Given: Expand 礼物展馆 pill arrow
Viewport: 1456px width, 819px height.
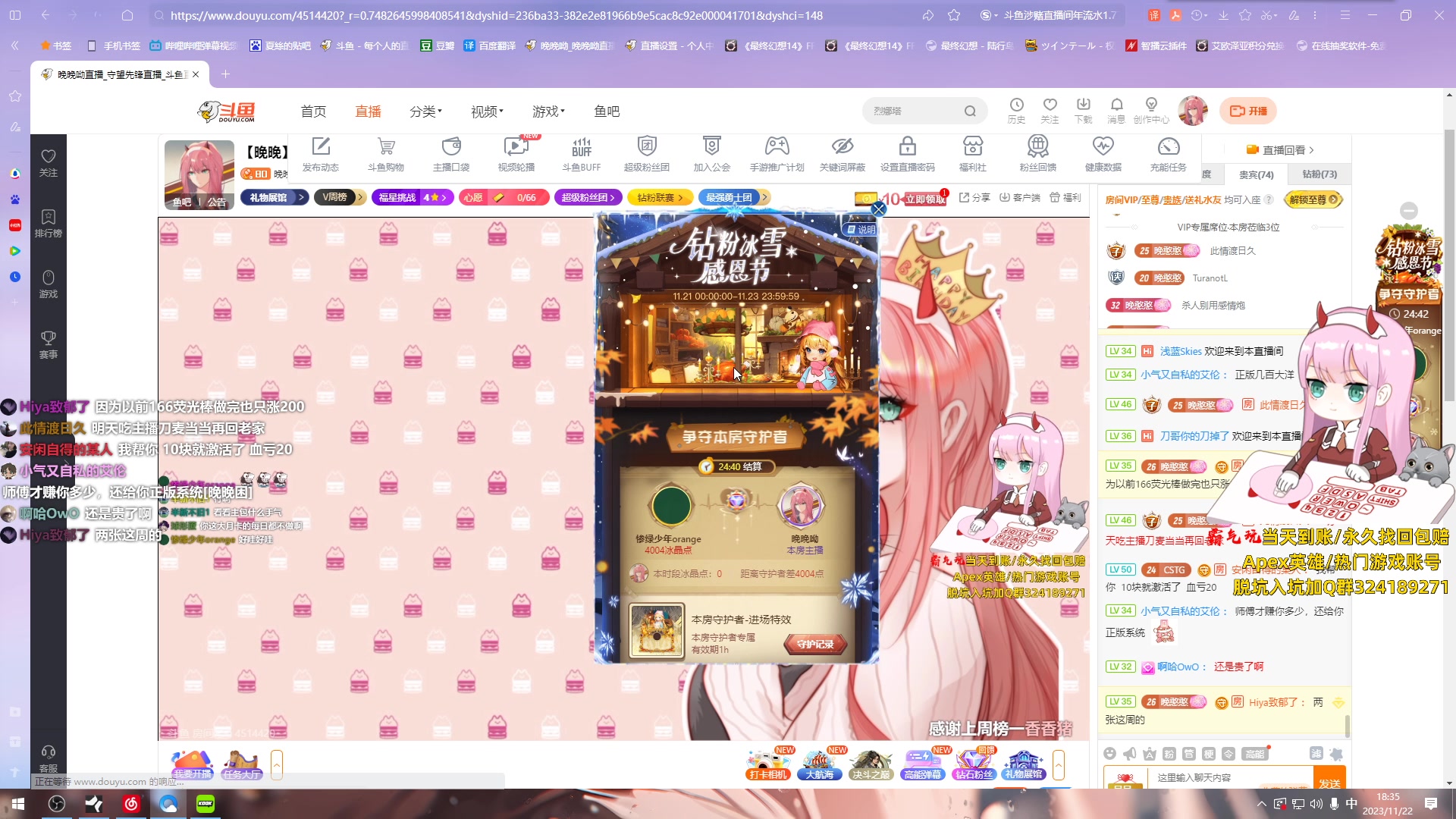Looking at the screenshot, I should point(301,197).
